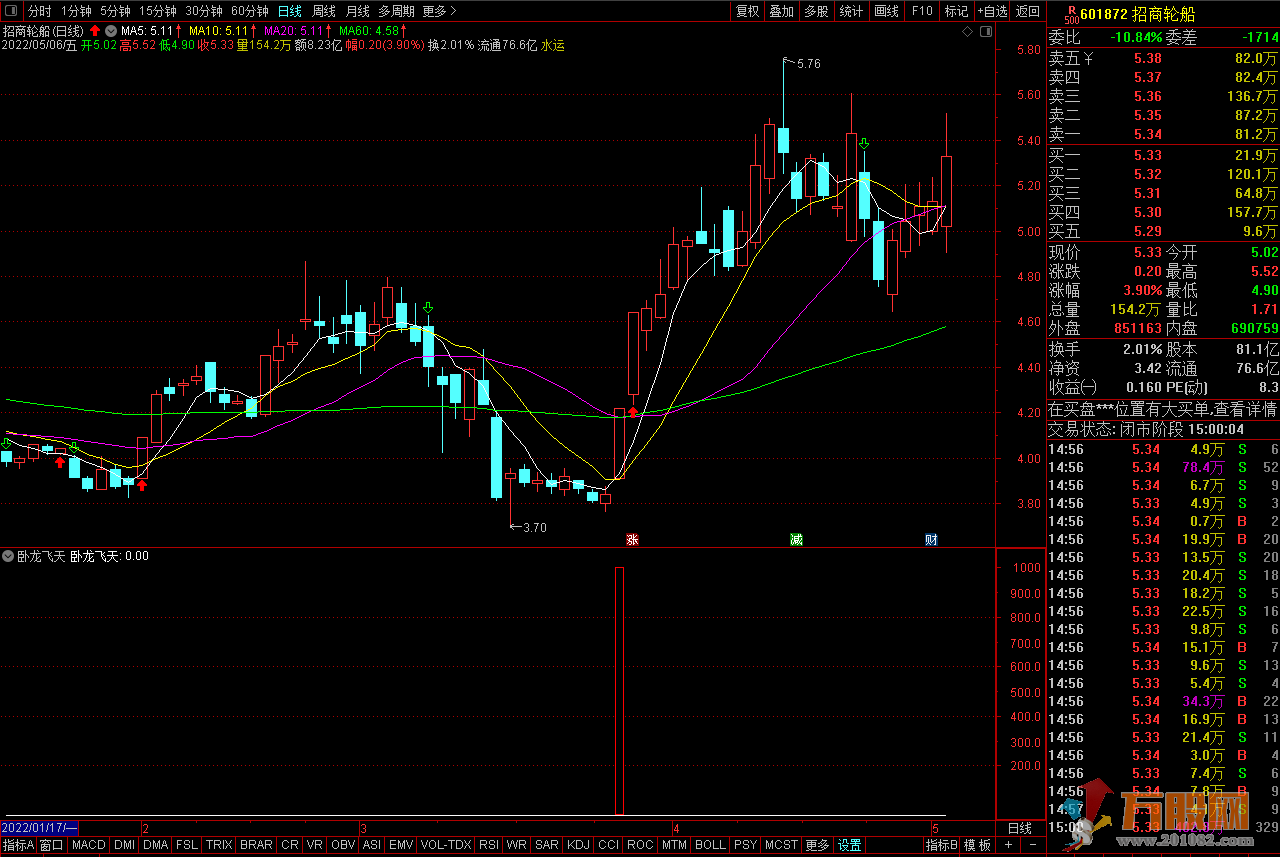Open the 复权 adjustment options

pos(747,11)
